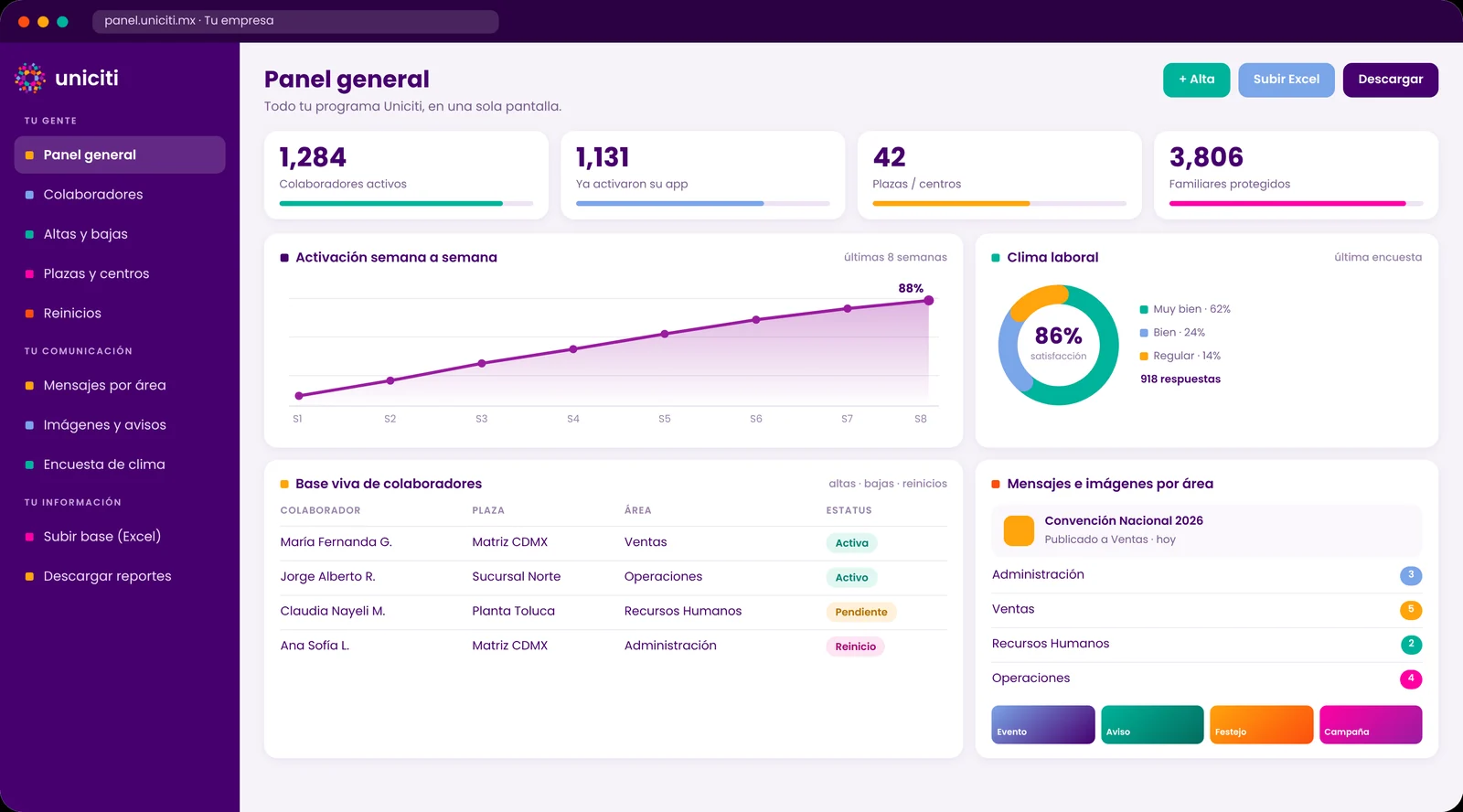Click the Pendiente status badge

tap(861, 613)
